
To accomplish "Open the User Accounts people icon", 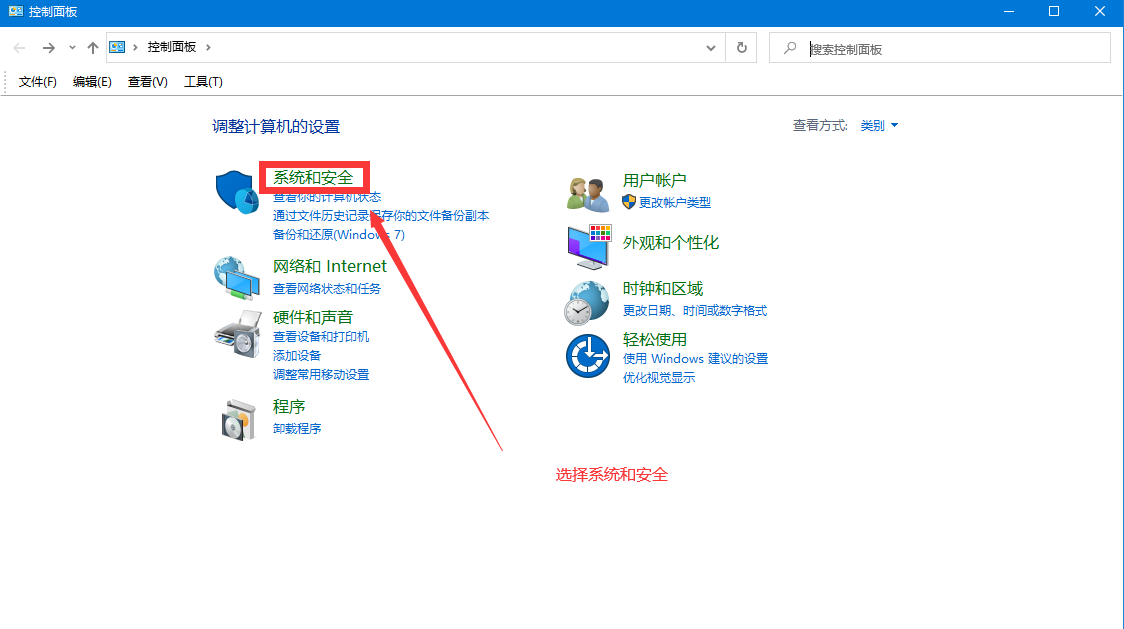I will click(x=588, y=194).
